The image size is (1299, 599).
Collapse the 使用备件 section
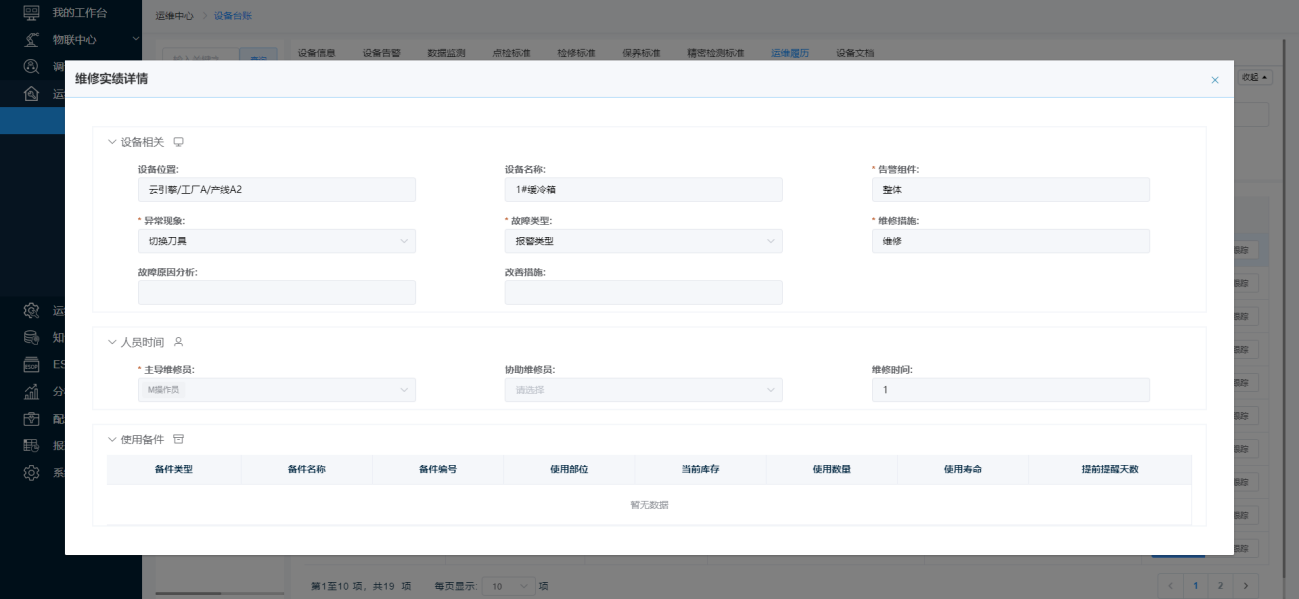[112, 439]
